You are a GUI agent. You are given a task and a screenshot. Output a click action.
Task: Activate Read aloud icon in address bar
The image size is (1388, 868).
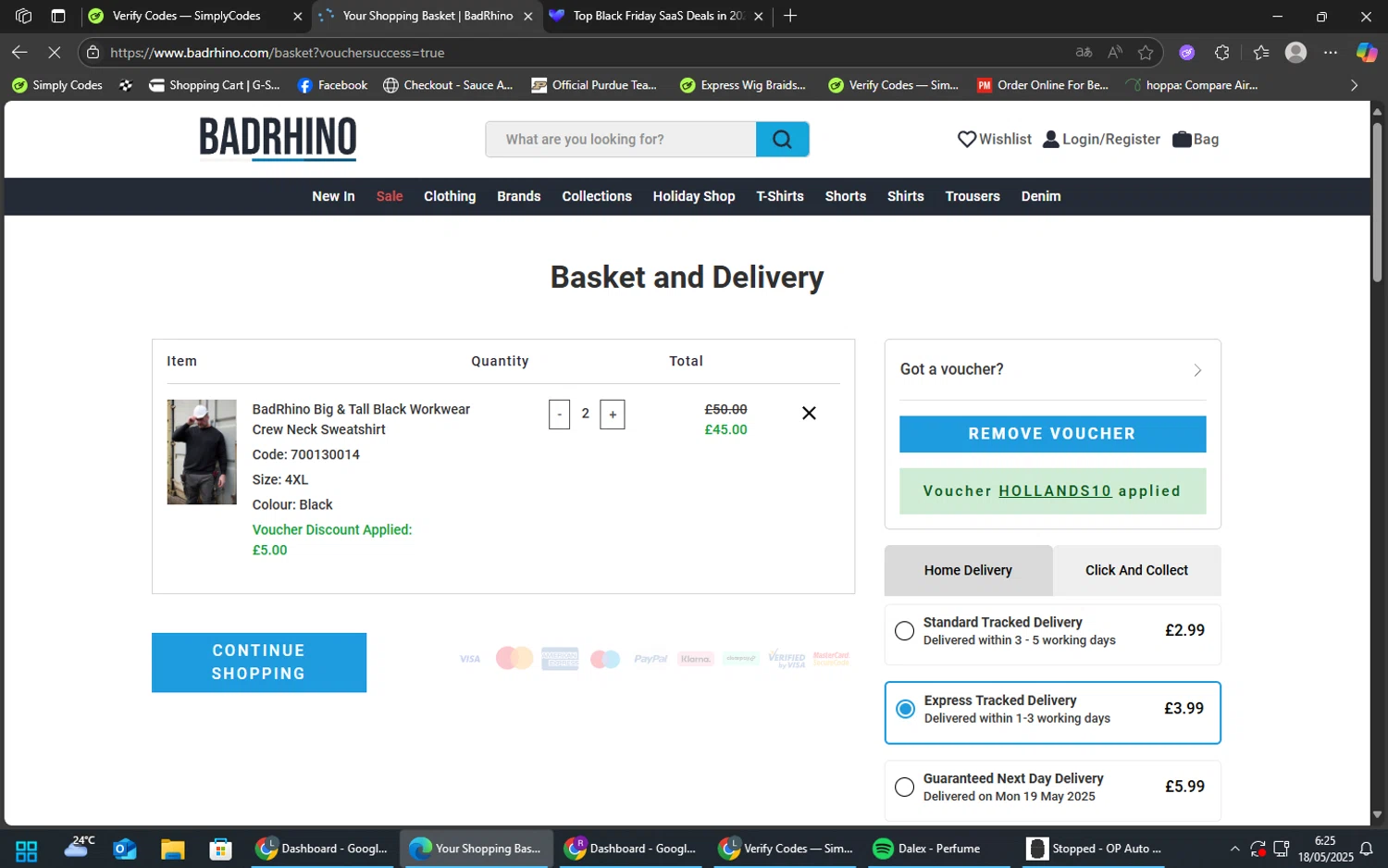point(1115,53)
